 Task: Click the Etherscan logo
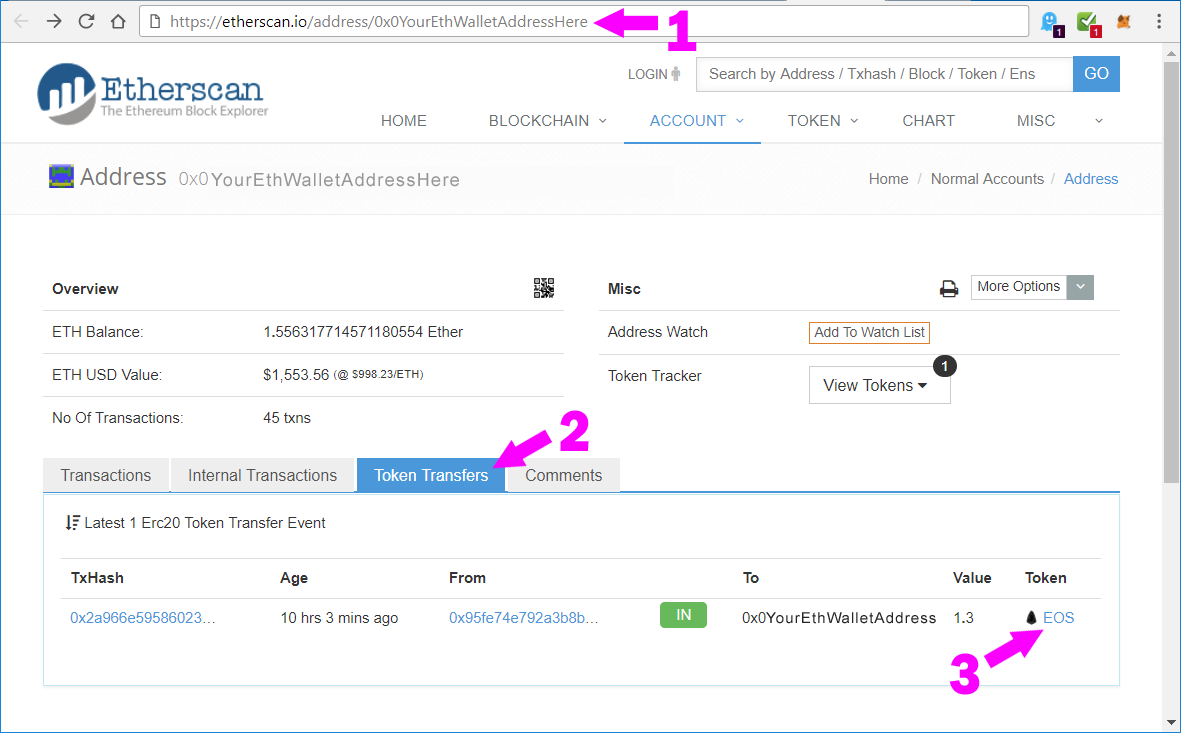coord(153,93)
